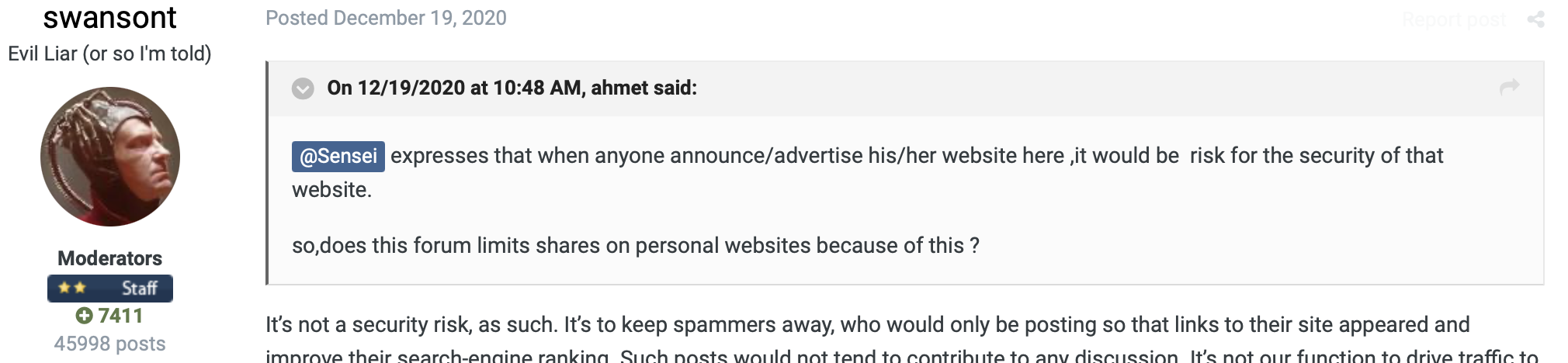
Task: Click the go-to-quoted-post arrow icon
Action: click(1509, 88)
